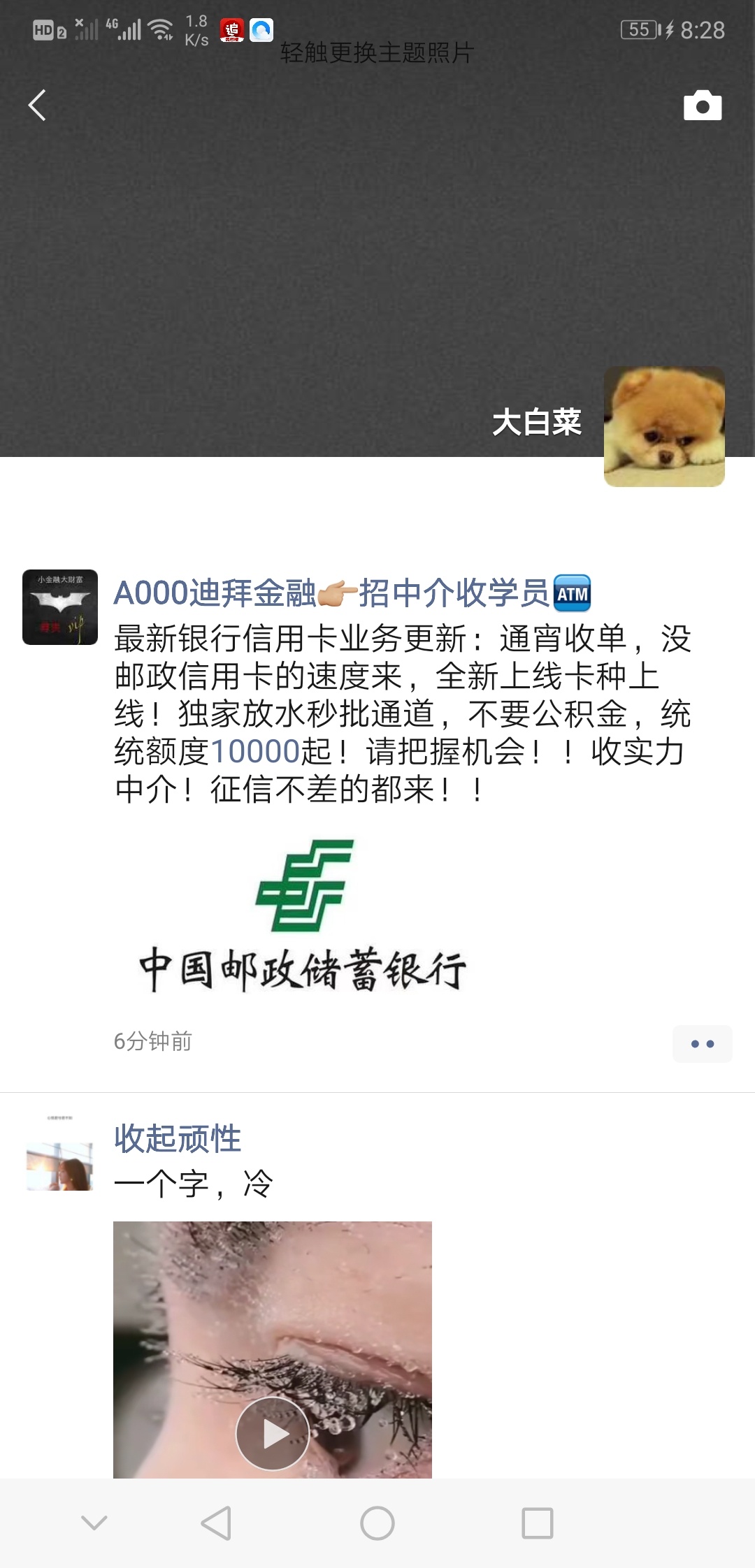Open the camera to post a moment

pyautogui.click(x=703, y=106)
